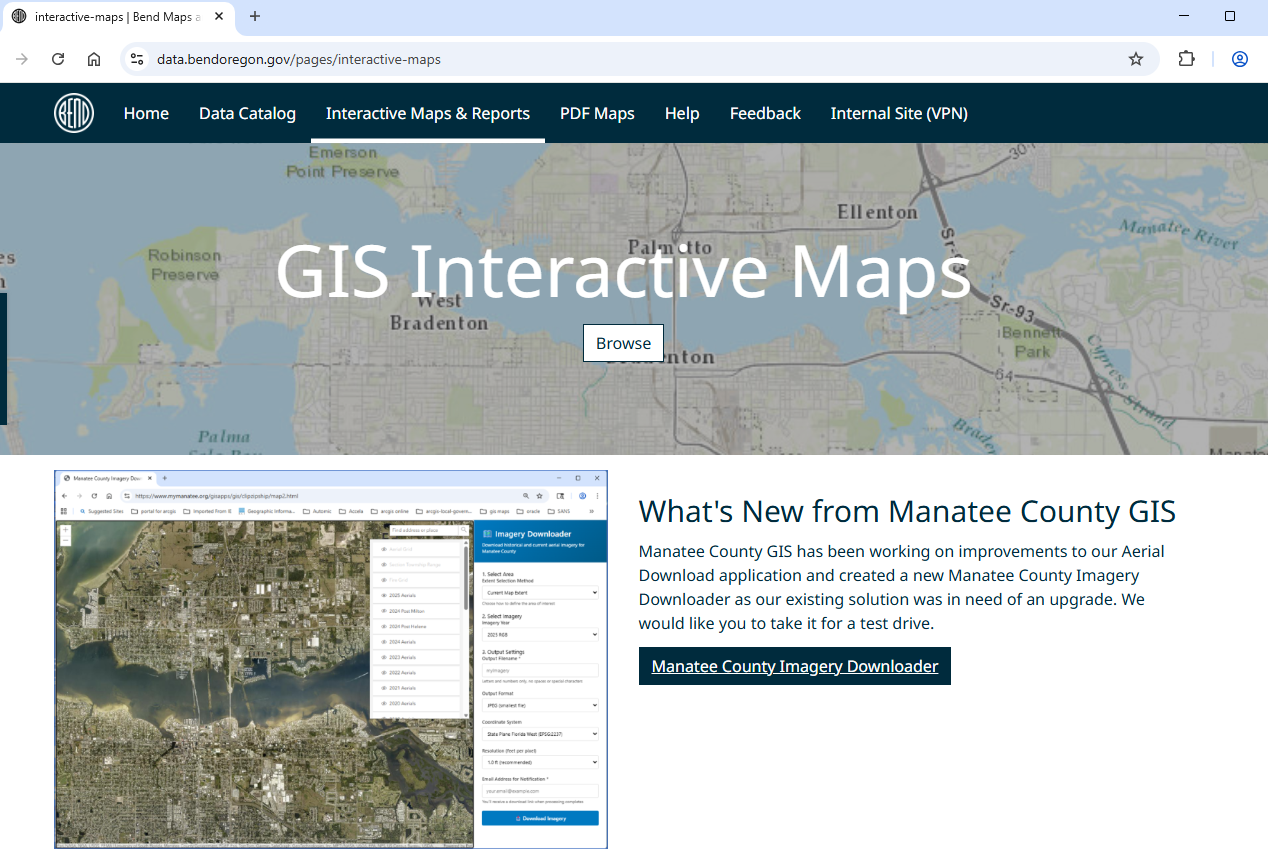Go to the PDF Maps page
The height and width of the screenshot is (867, 1268).
pyautogui.click(x=597, y=113)
